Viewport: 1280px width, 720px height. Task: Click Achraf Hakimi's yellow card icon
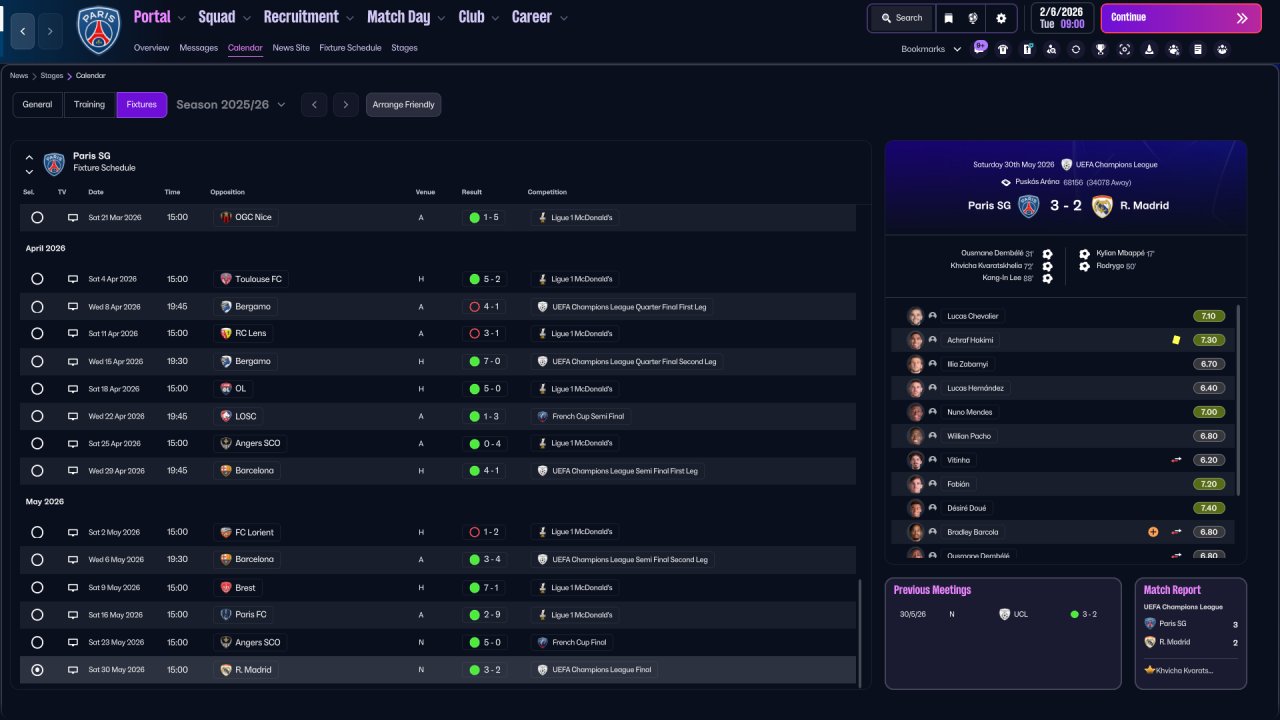(1176, 340)
